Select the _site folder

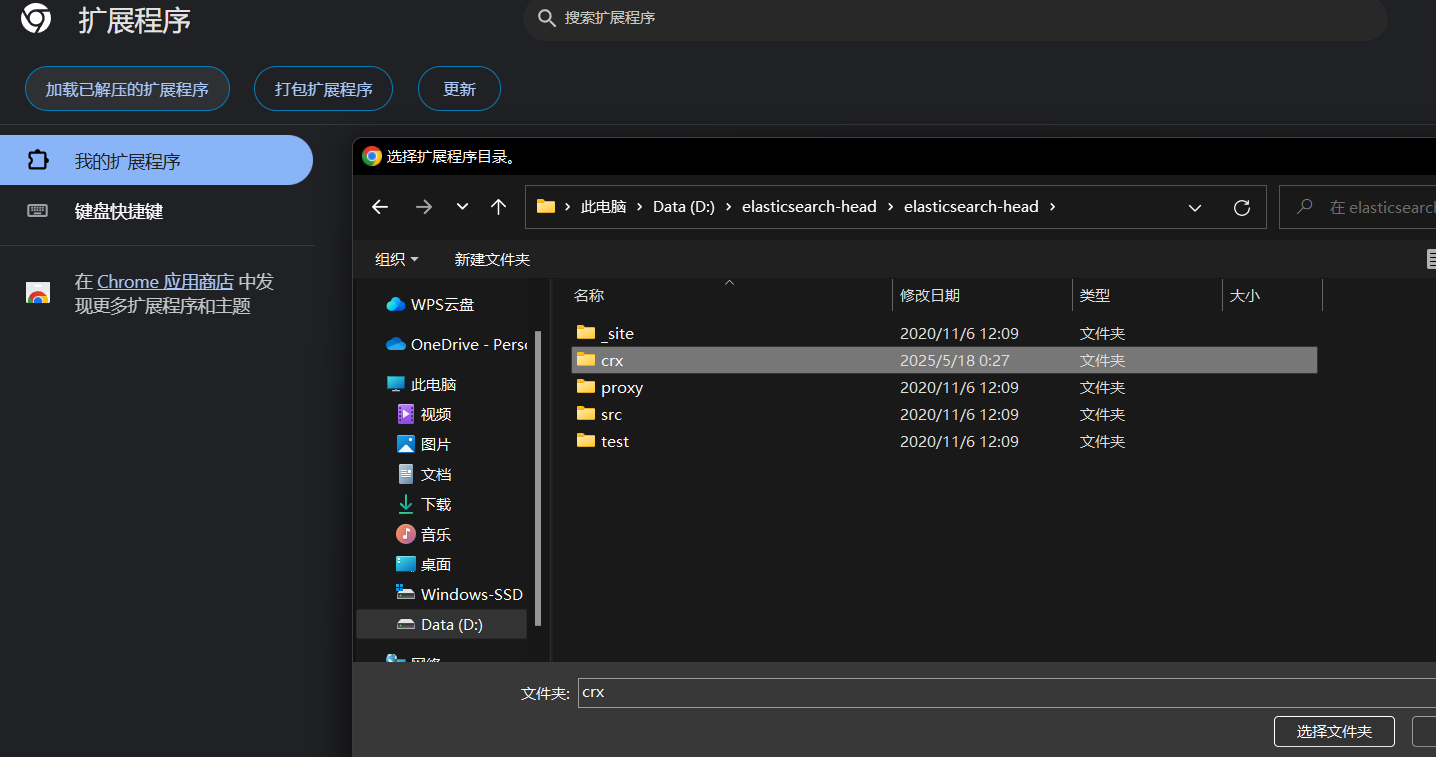pos(944,333)
